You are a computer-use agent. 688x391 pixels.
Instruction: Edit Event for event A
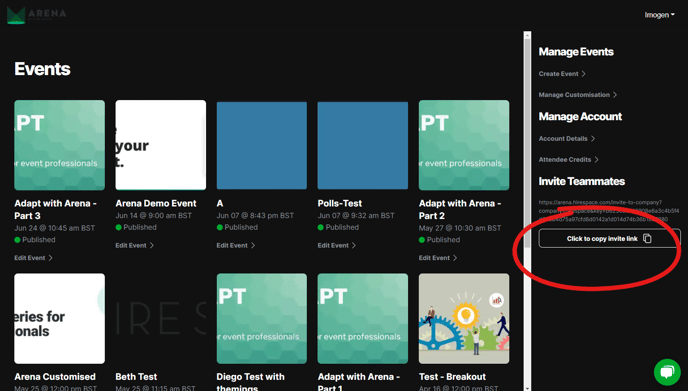pos(236,245)
